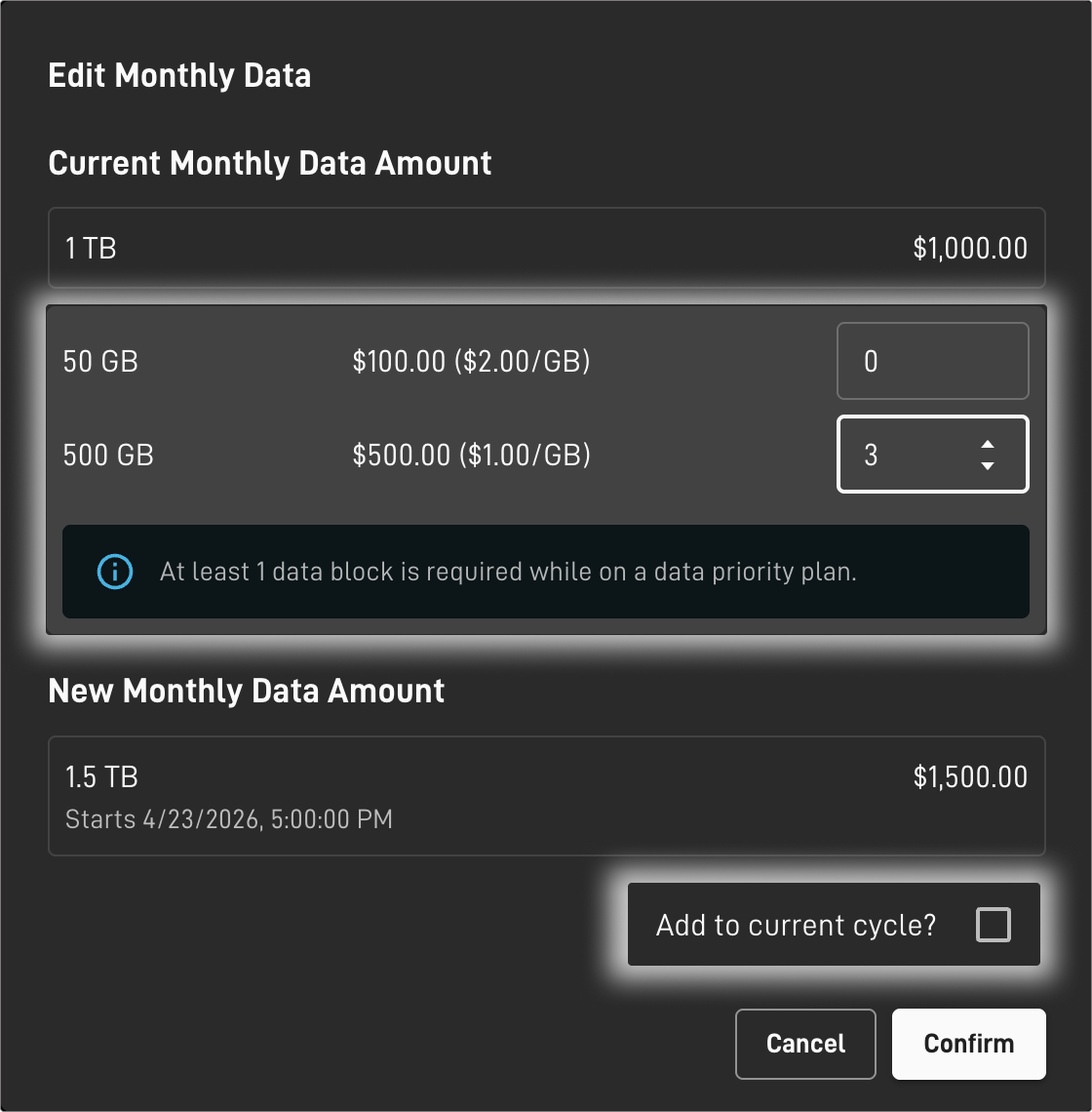Click the $500.00 ($1.00/GB) price text

[x=471, y=456]
